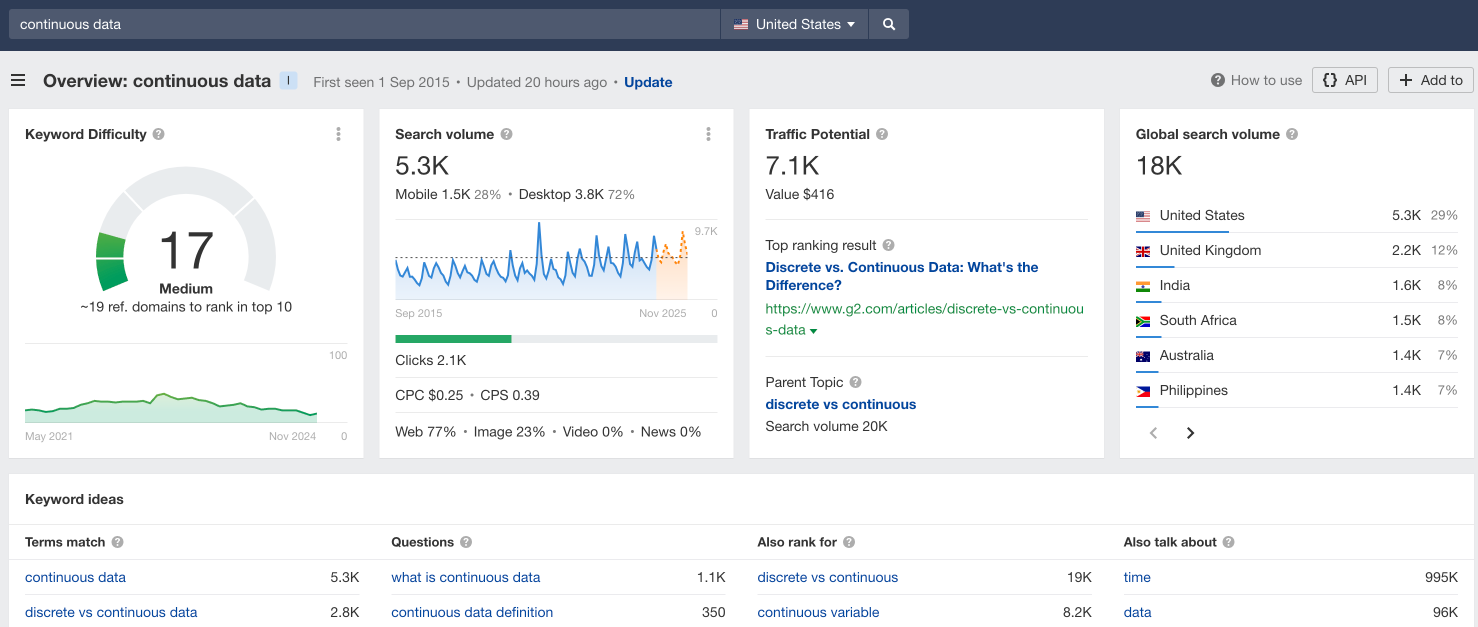The image size is (1478, 627).
Task: Open continuous data definition keyword
Action: tap(472, 612)
